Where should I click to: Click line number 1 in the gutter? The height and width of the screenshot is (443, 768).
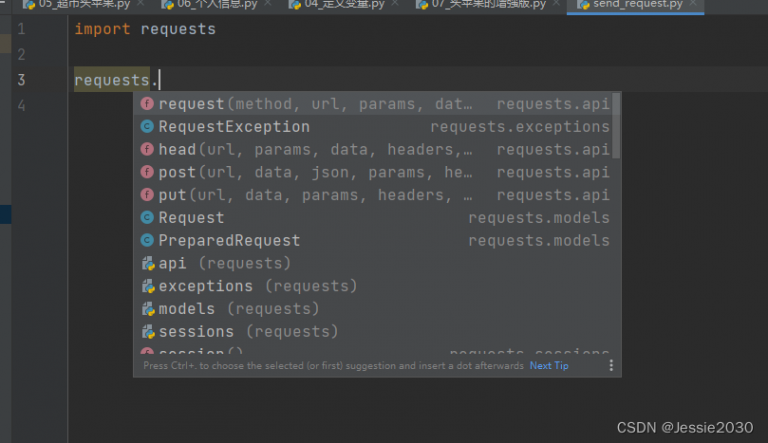(x=22, y=29)
